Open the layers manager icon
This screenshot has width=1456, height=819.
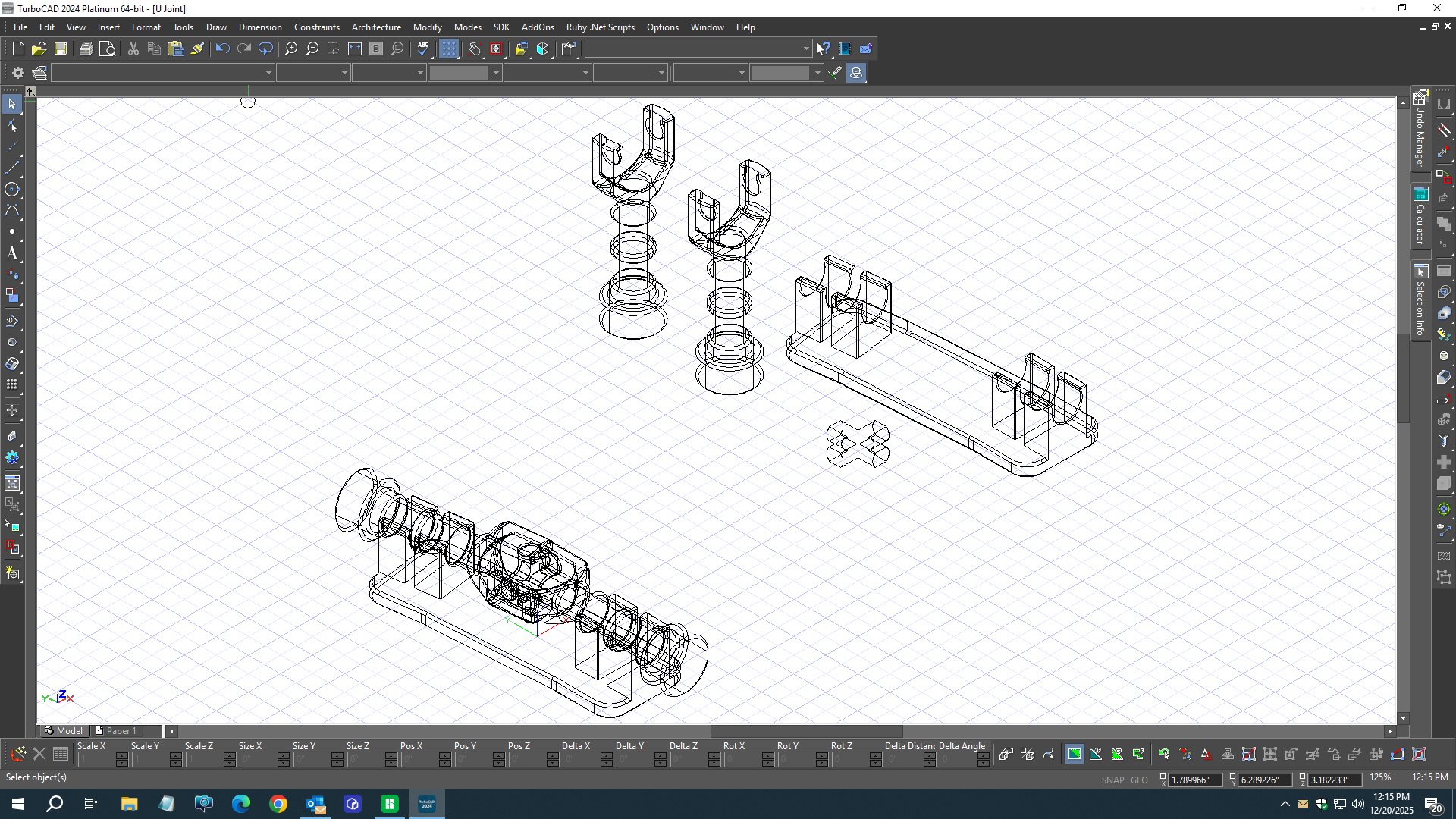(39, 73)
